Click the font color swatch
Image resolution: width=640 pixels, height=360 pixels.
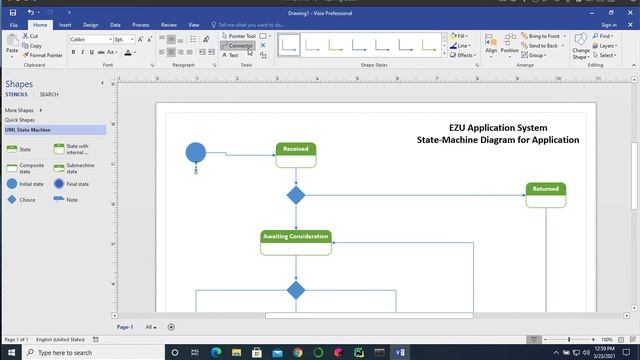(128, 53)
